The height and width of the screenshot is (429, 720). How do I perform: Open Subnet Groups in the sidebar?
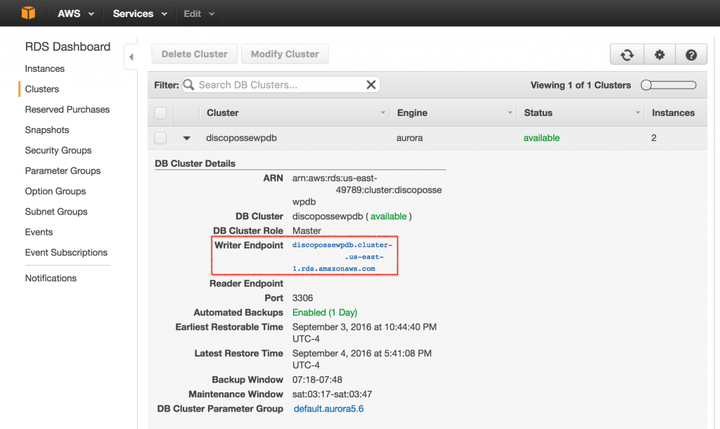tap(56, 212)
